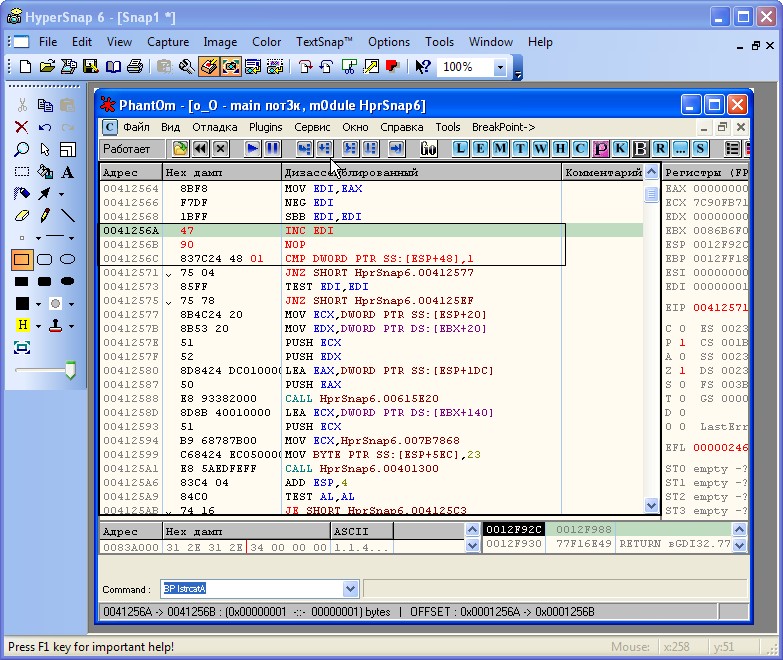Click the black foreground color swatch
Viewport: 783px width, 660px height.
[x=22, y=303]
